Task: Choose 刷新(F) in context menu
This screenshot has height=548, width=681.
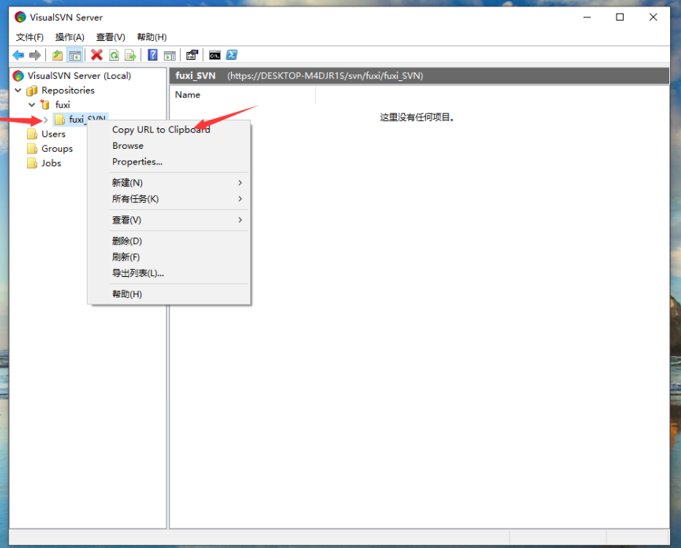Action: pyautogui.click(x=169, y=257)
